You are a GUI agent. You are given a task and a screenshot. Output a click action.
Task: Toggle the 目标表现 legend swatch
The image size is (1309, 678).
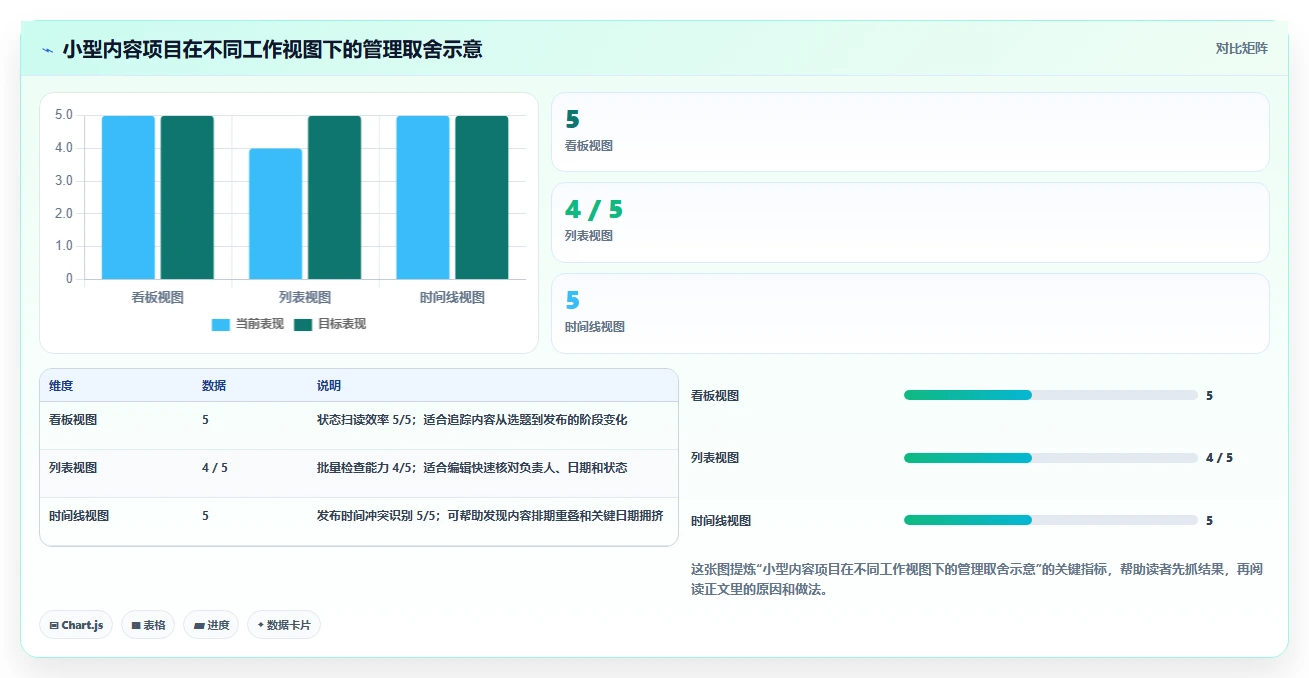tap(303, 324)
